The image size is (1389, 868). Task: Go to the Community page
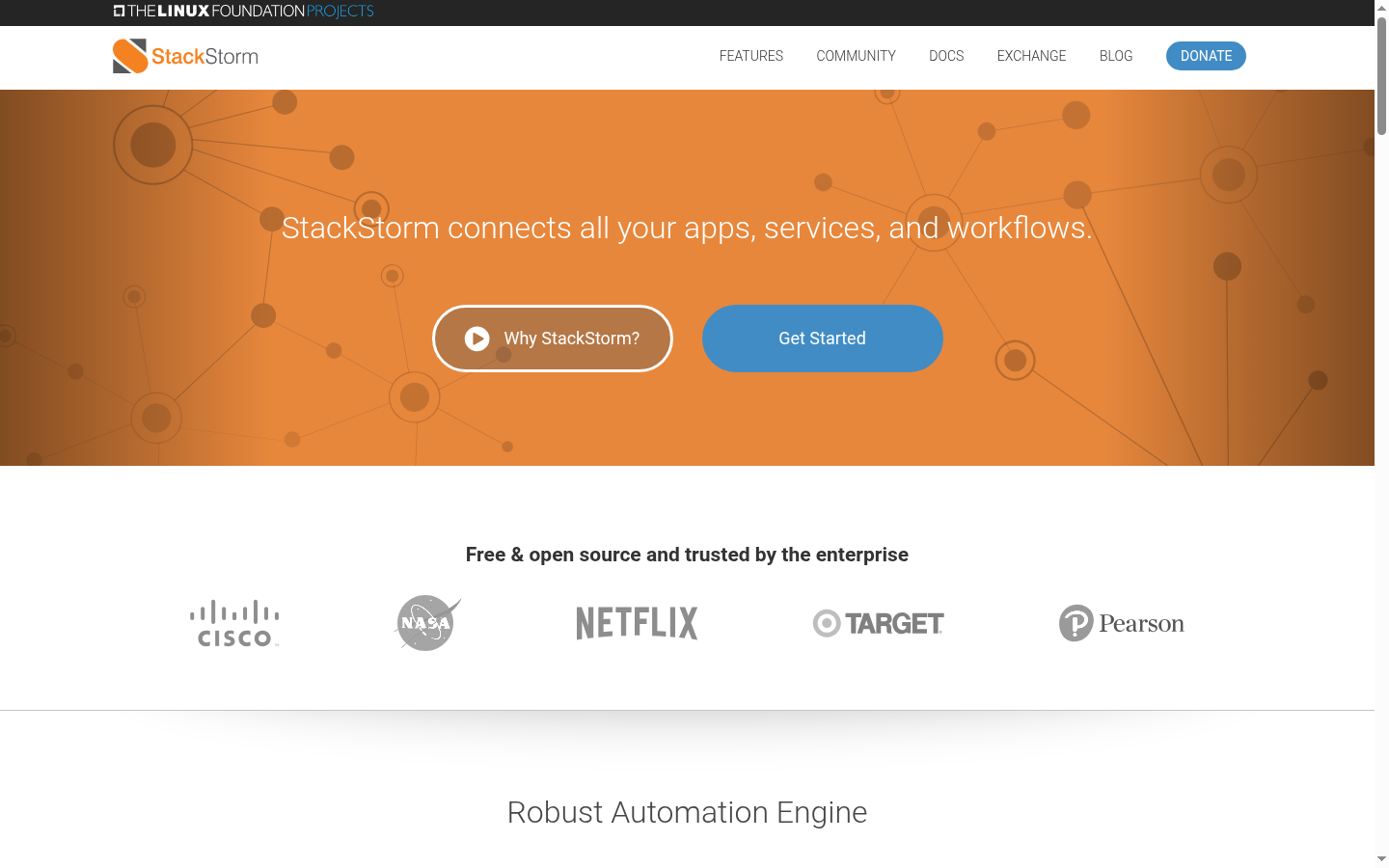pos(857,56)
